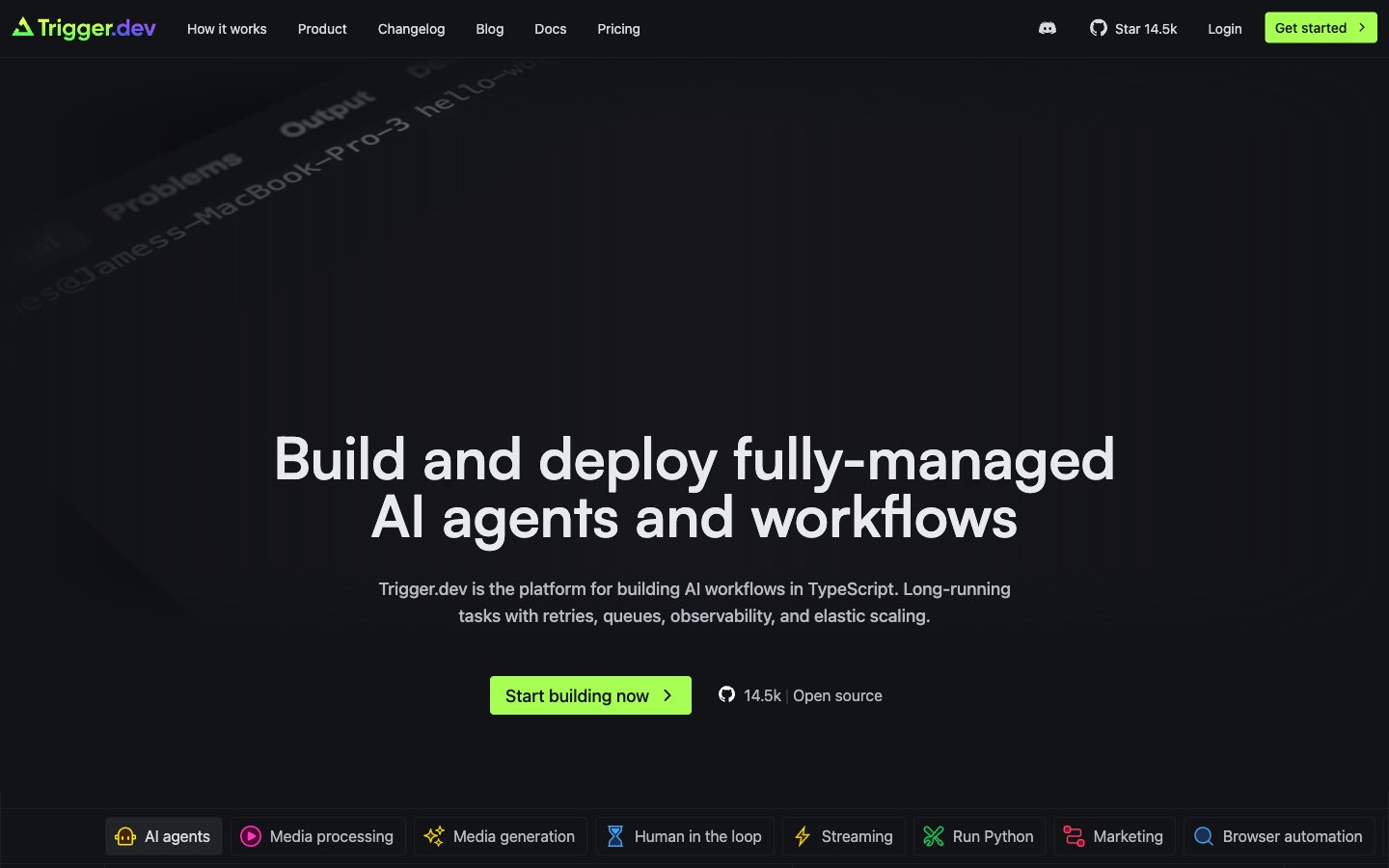Click the Login link
This screenshot has height=868, width=1389.
pos(1225,29)
